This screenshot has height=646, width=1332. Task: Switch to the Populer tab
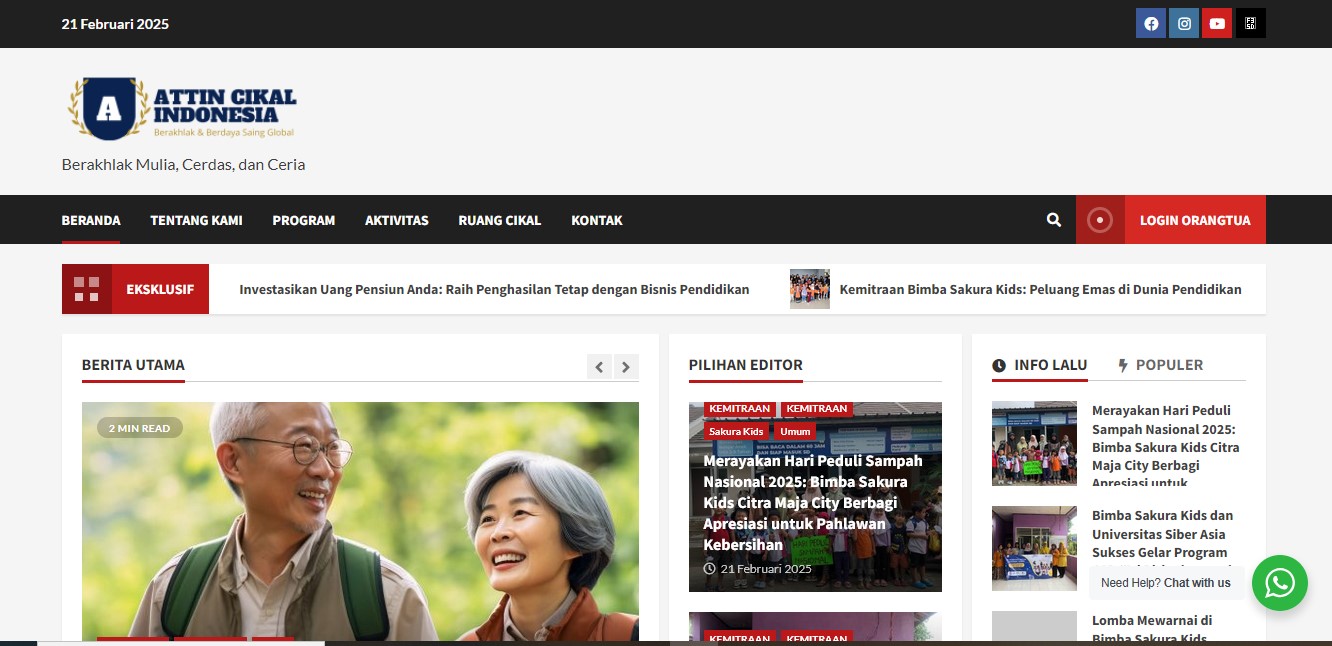click(1160, 365)
